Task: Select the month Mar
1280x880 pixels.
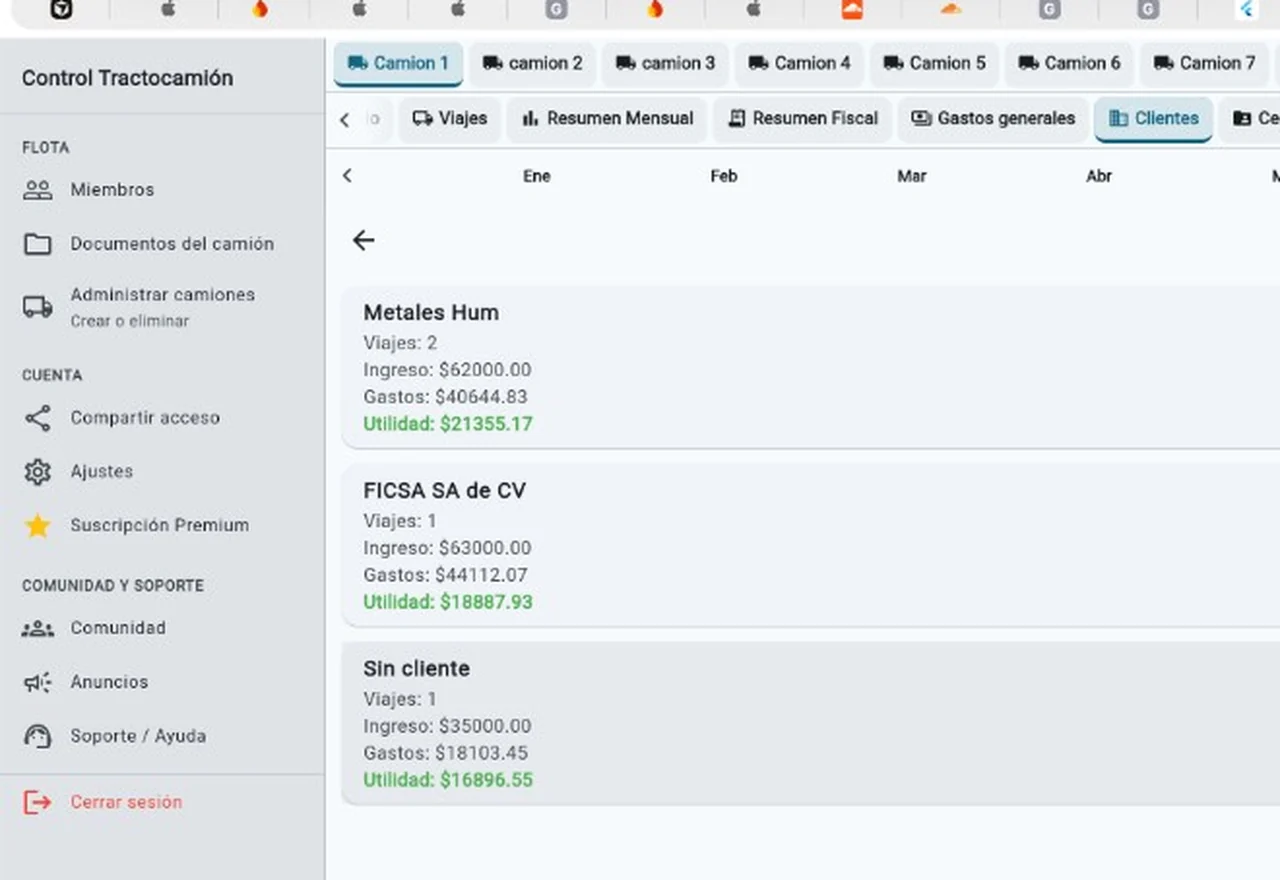Action: pyautogui.click(x=912, y=176)
